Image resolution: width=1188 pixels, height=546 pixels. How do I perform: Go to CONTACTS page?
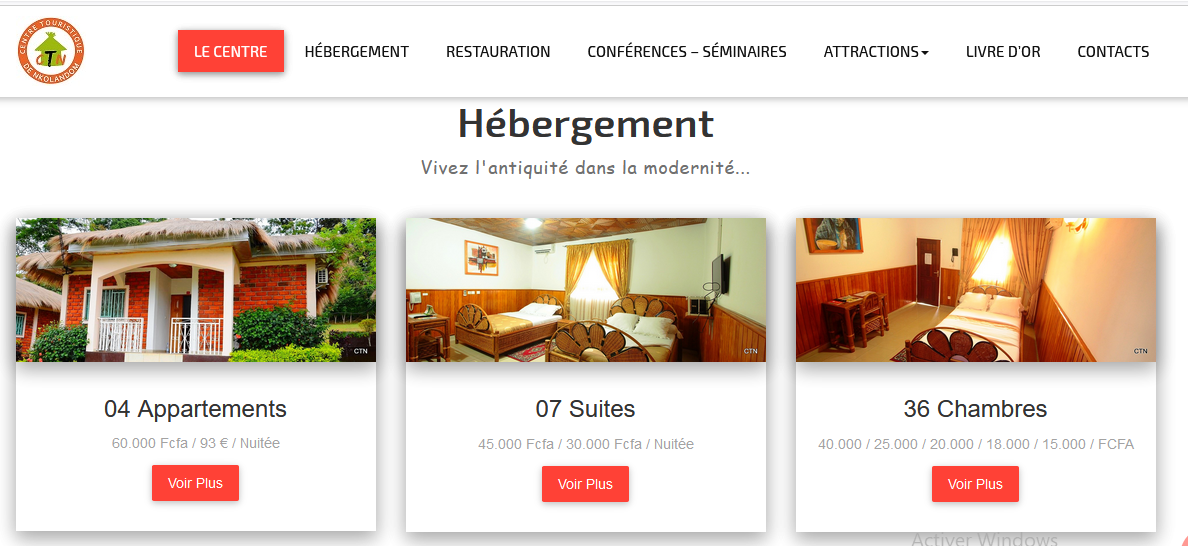[x=1113, y=51]
